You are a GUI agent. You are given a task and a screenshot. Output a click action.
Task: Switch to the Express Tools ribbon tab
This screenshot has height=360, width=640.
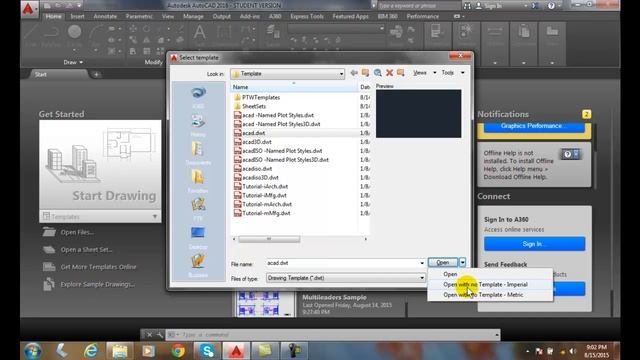(x=307, y=16)
